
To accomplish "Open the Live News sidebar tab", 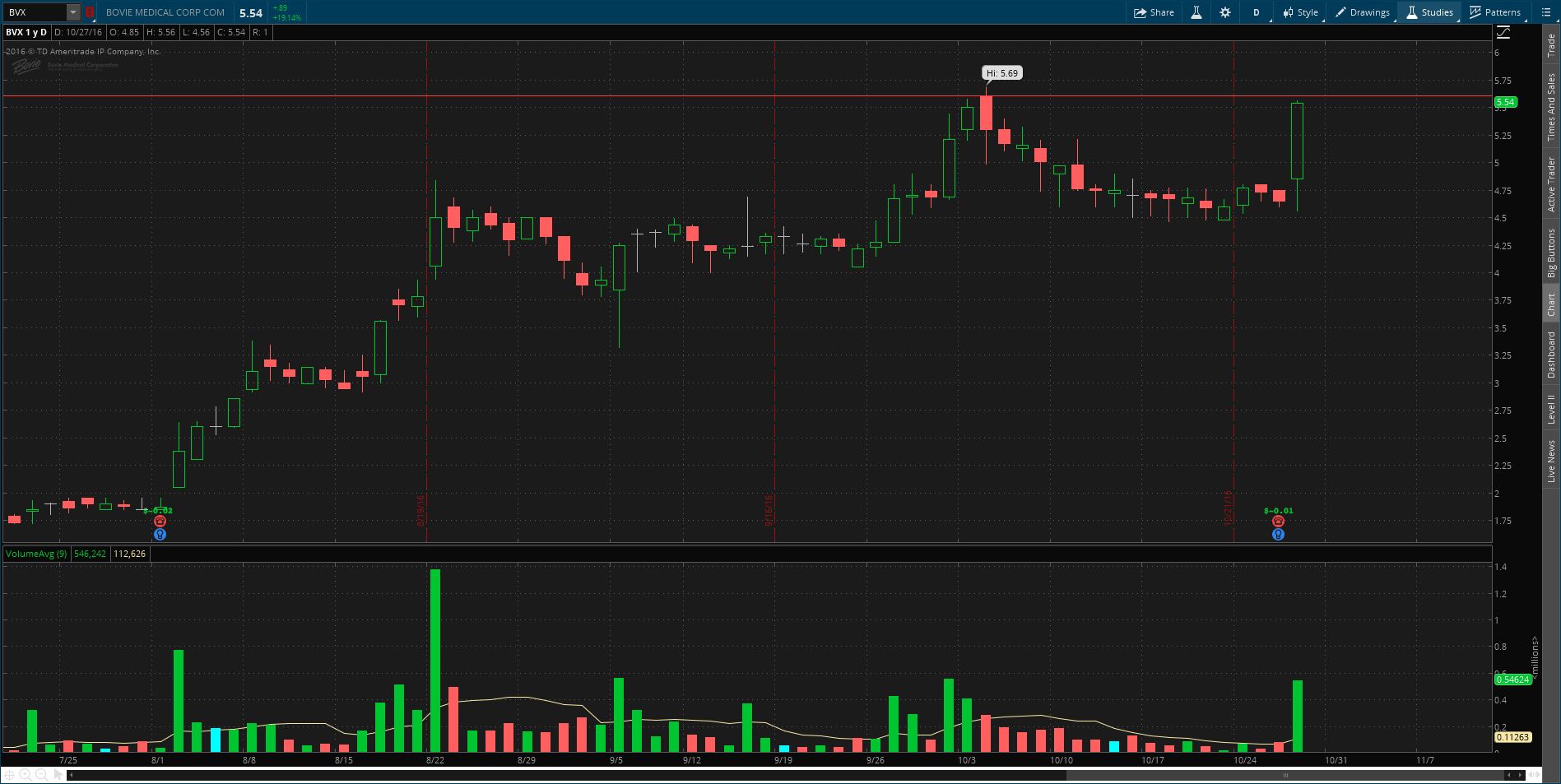I will (x=1551, y=461).
